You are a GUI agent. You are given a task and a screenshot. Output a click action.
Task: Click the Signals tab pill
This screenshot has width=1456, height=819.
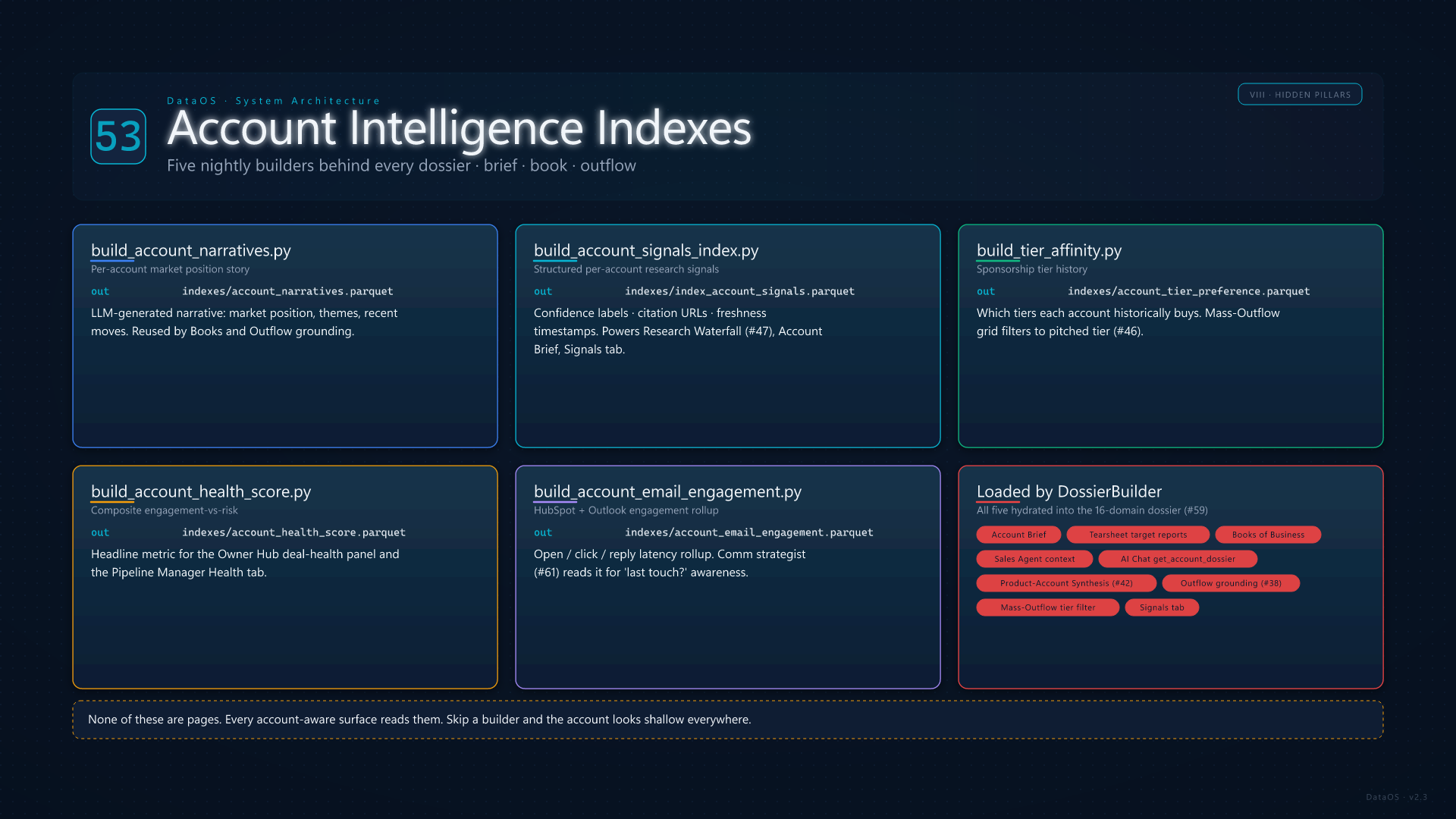click(x=1162, y=607)
